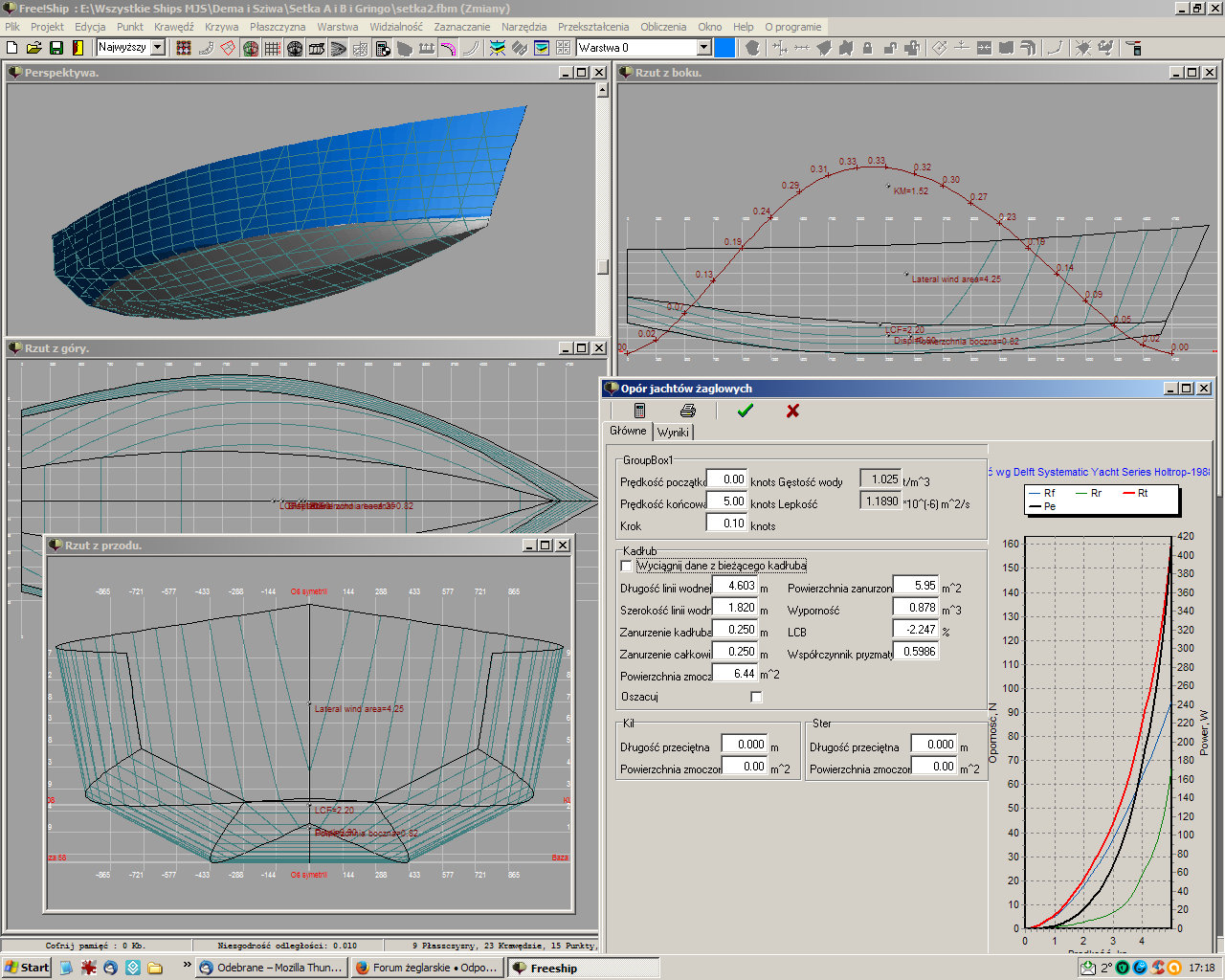Expand the Warstwa 0 layer dropdown
1225x980 pixels.
pos(703,47)
